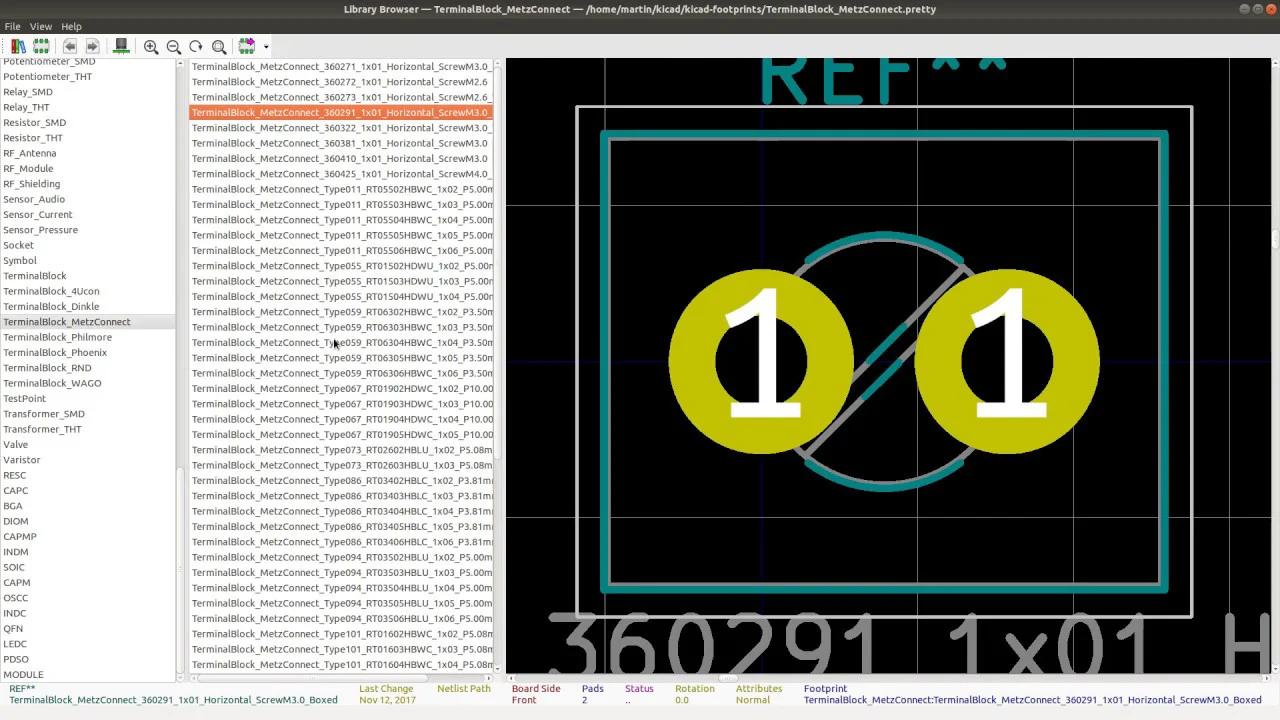Screen dimensions: 1280x720
Task: Zoom in using the magnifier-plus icon
Action: (x=151, y=46)
